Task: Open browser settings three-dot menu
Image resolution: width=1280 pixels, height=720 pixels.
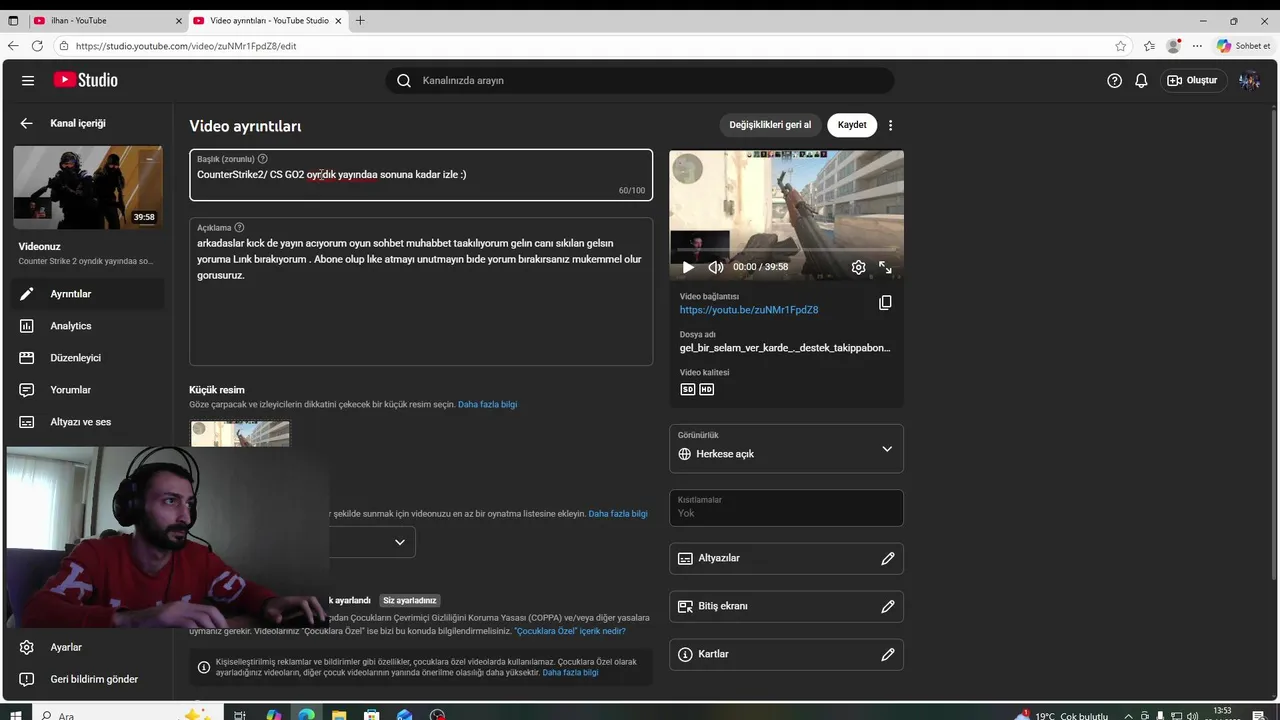Action: 1197,46
